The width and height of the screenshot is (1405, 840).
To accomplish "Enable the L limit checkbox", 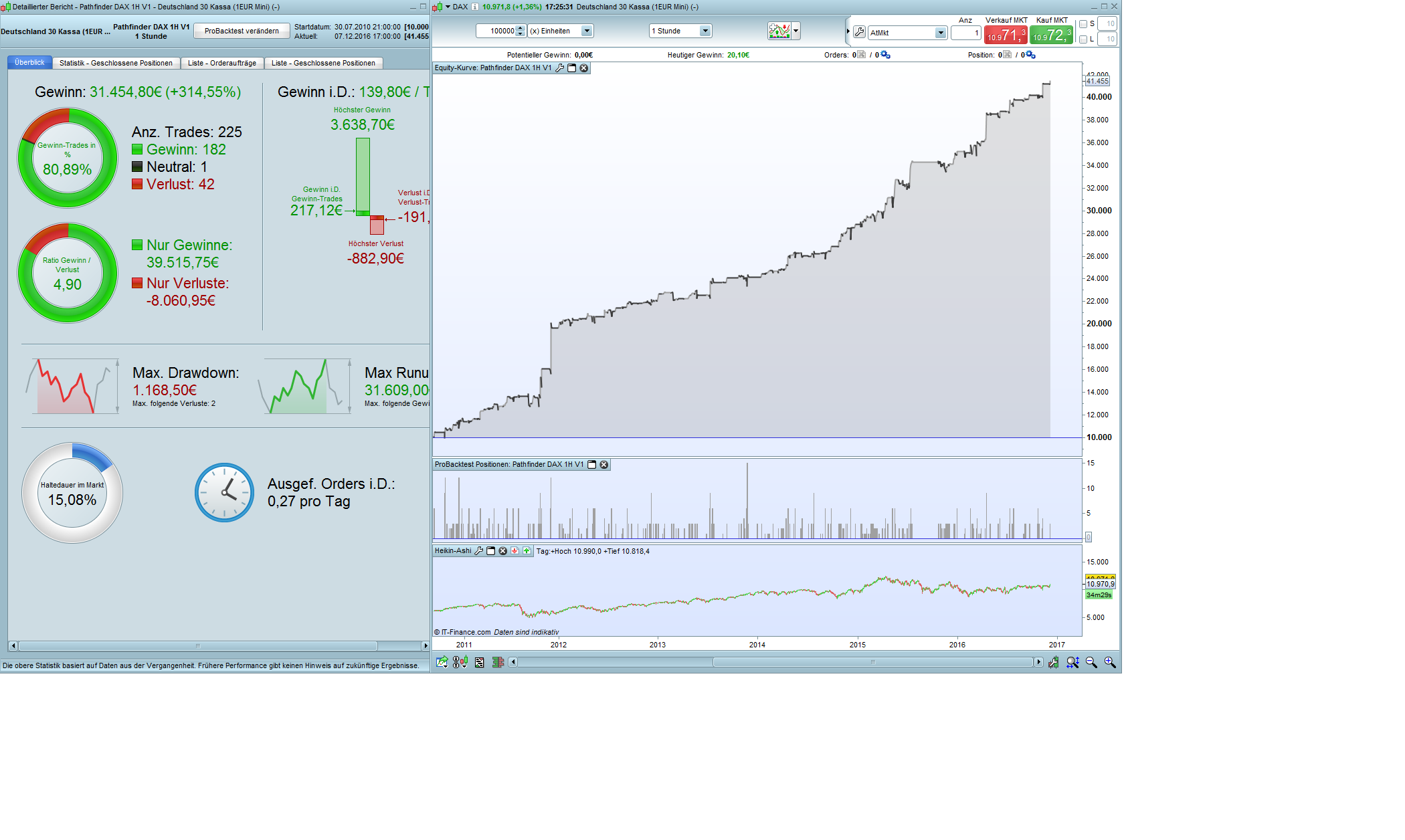I will pos(1083,39).
